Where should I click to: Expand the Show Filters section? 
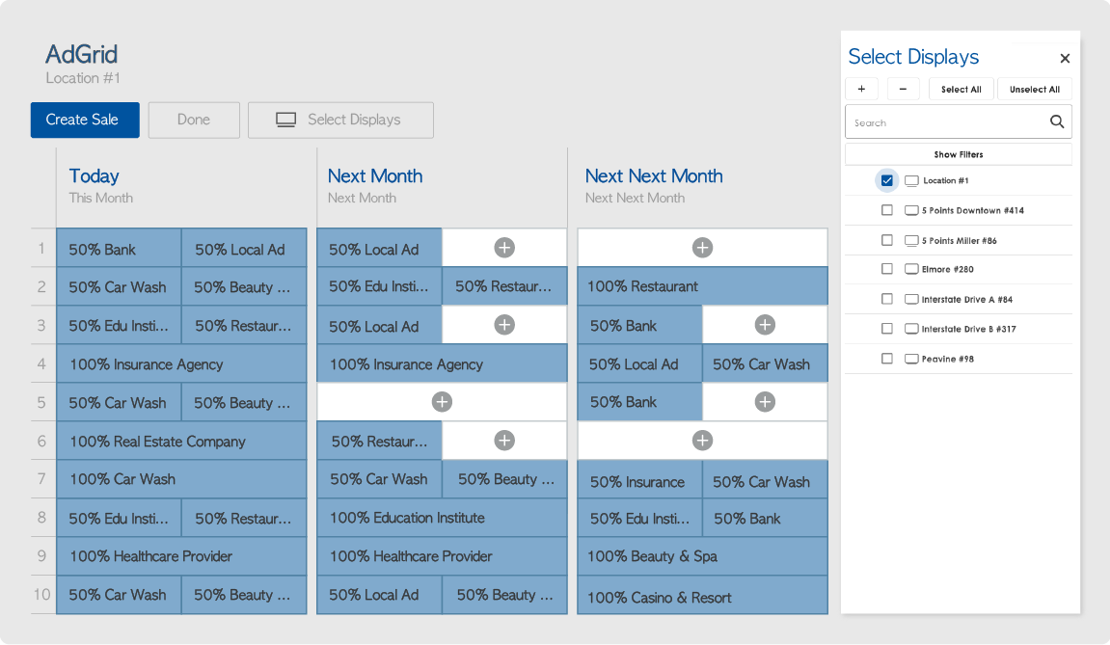[958, 155]
